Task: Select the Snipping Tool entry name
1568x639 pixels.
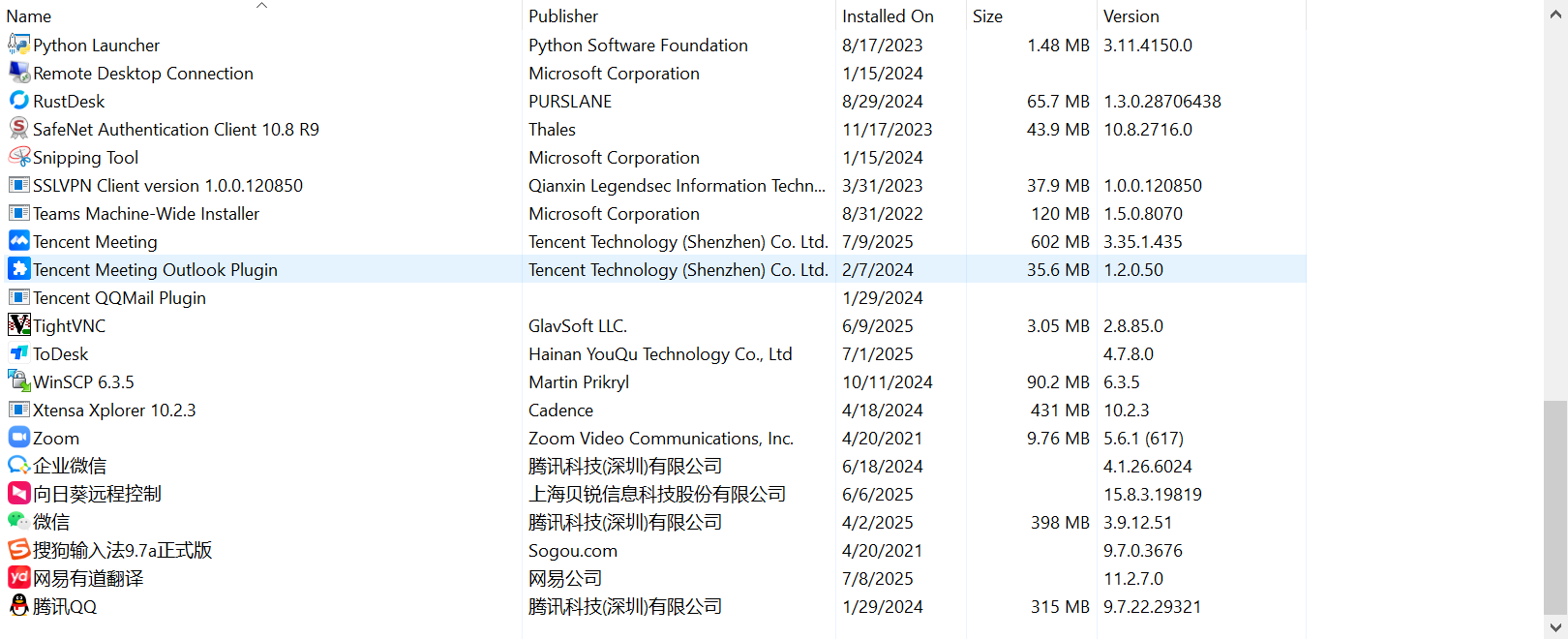Action: (x=85, y=158)
